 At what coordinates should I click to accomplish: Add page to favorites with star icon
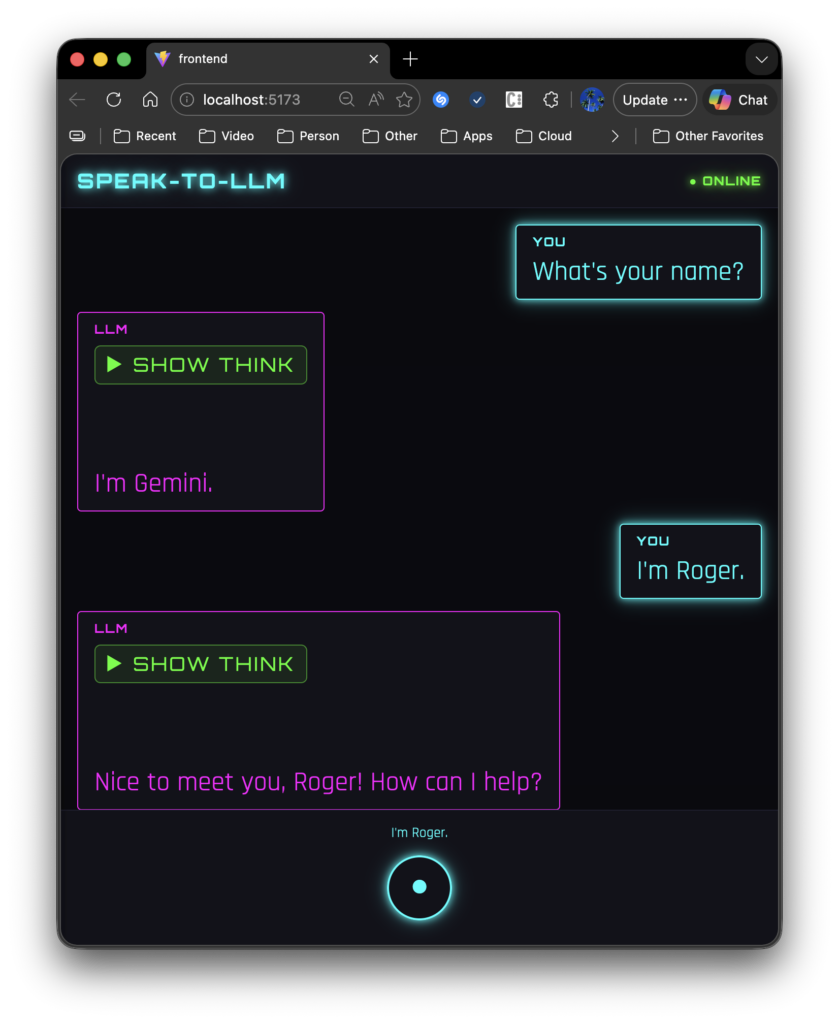click(404, 100)
